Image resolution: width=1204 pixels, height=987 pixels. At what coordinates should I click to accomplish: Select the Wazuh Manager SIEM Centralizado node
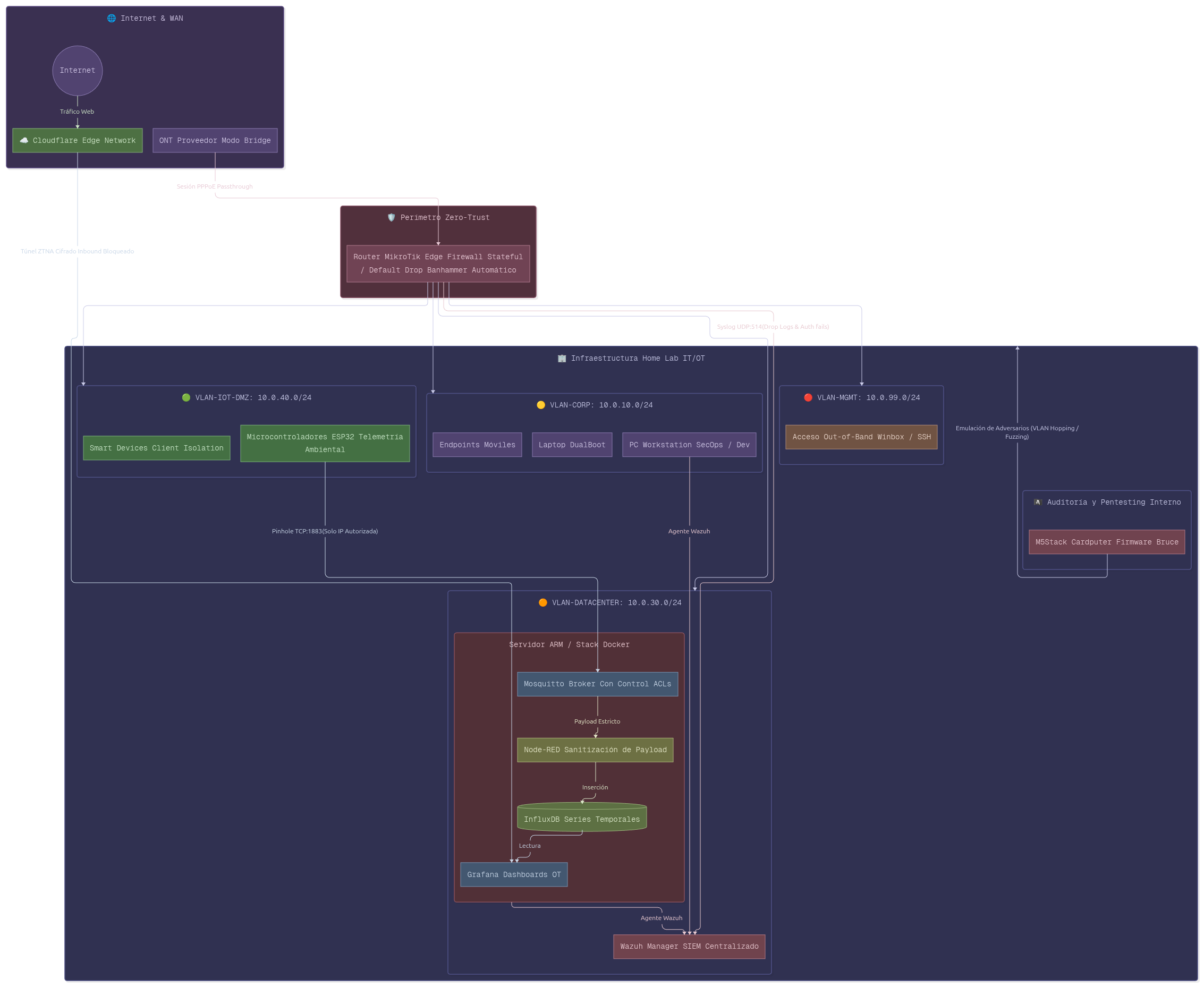coord(689,947)
